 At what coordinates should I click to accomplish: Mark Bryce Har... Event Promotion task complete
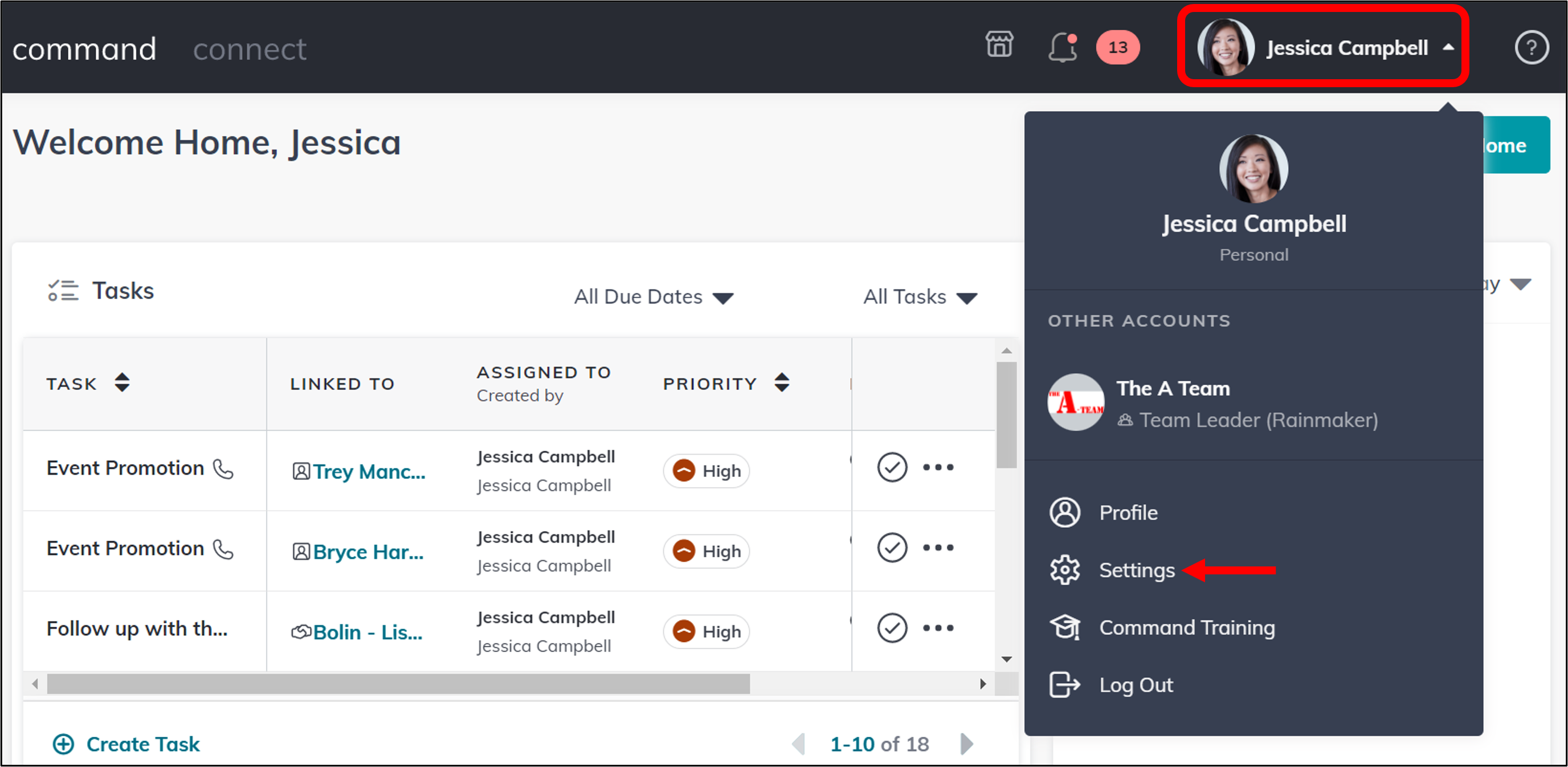click(892, 548)
